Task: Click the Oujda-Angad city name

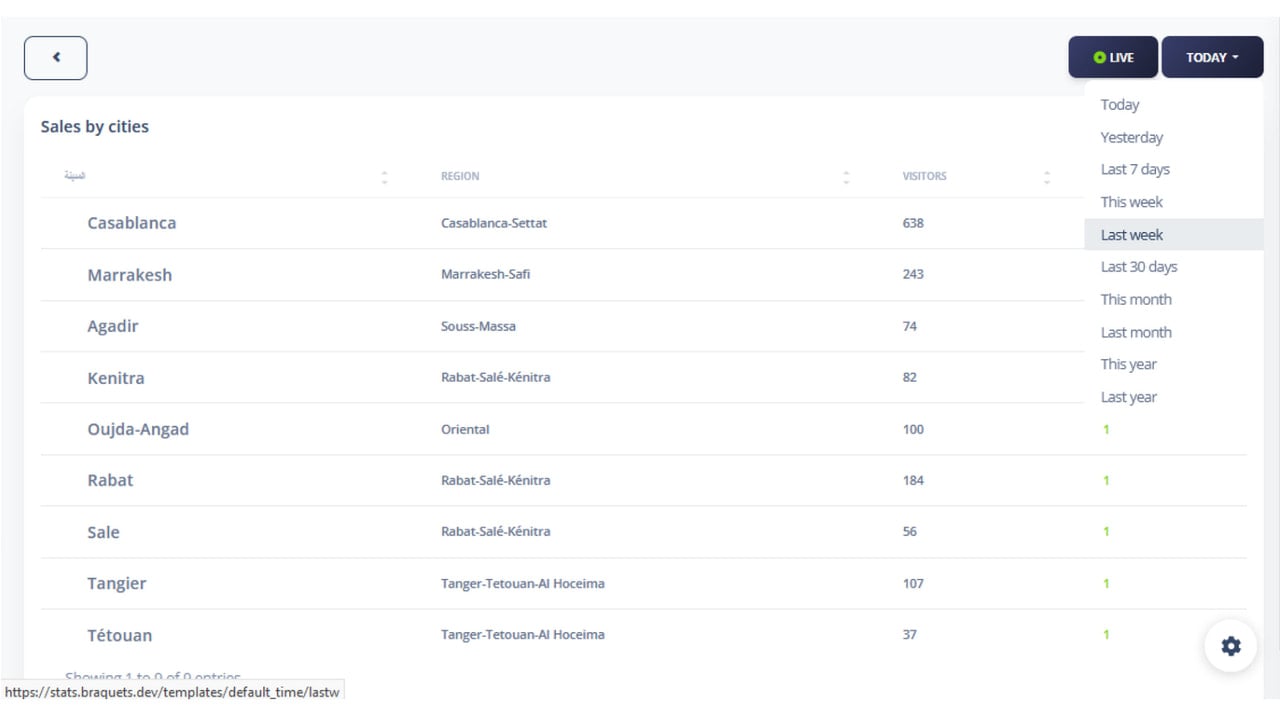Action: (138, 429)
